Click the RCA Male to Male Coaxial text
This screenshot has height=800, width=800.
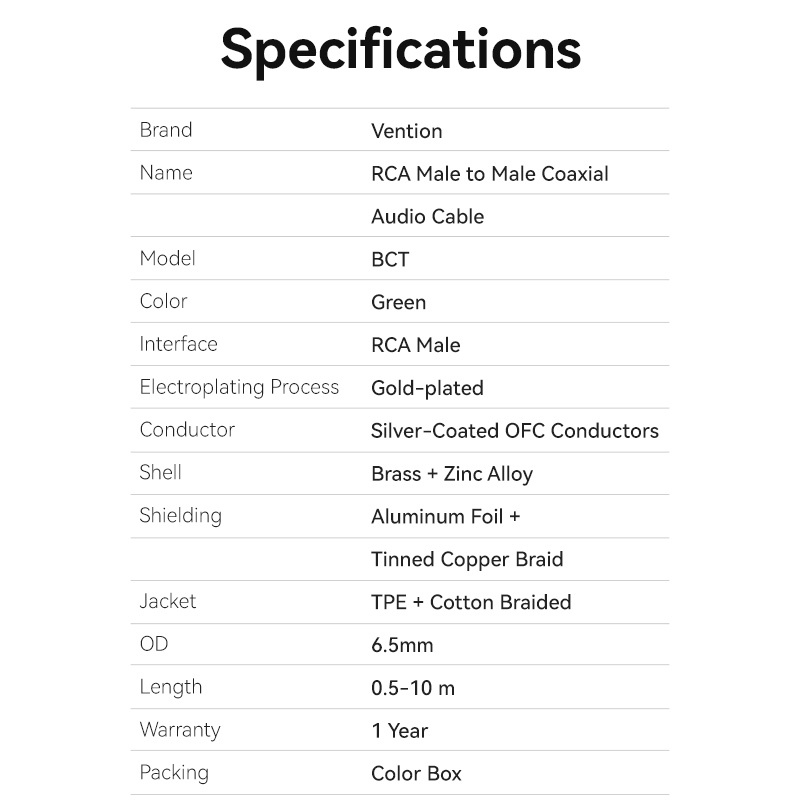[x=489, y=174]
